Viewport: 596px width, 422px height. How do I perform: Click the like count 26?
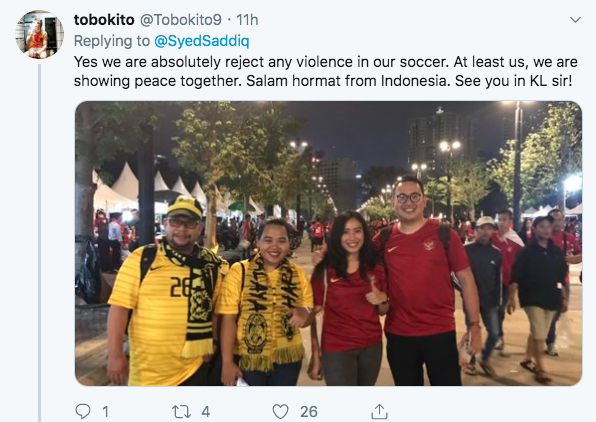(309, 412)
